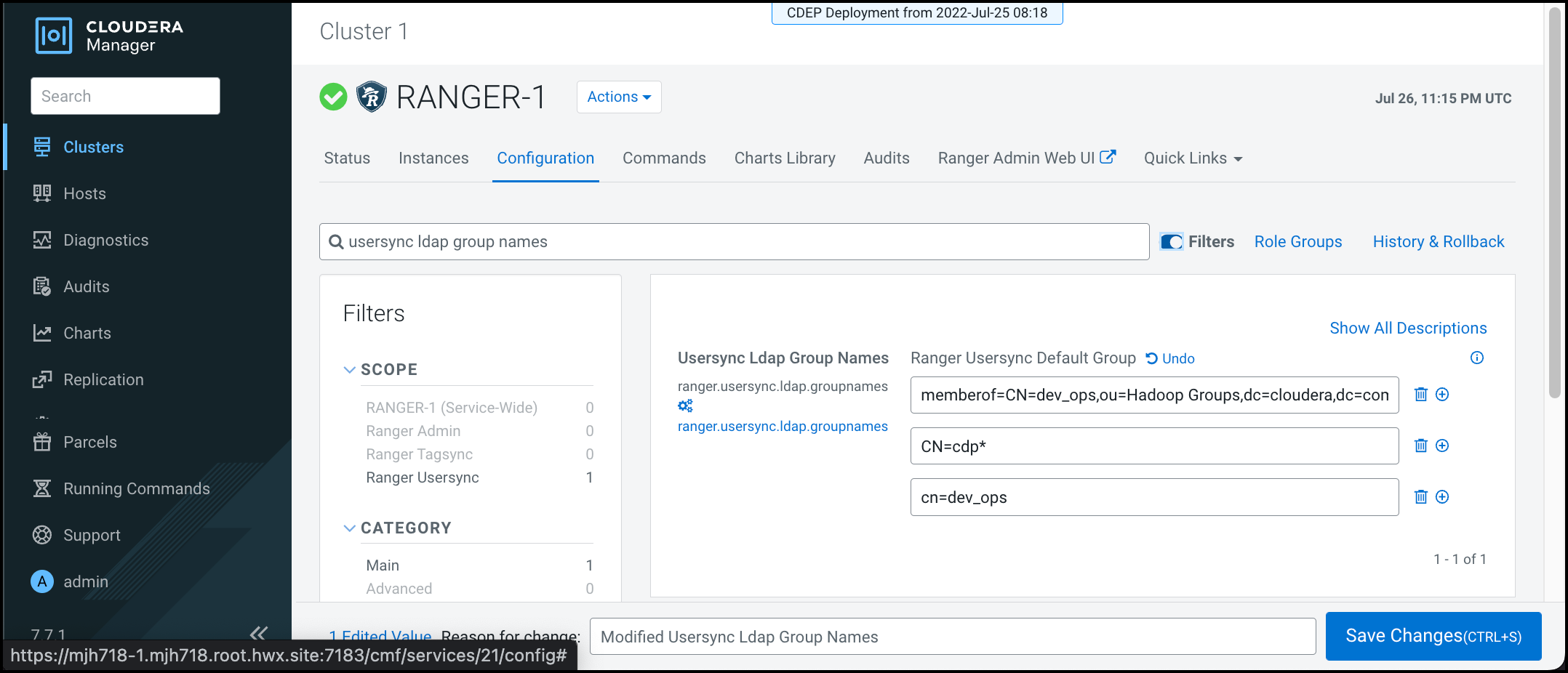Collapse the SCOPE filter section

click(350, 369)
